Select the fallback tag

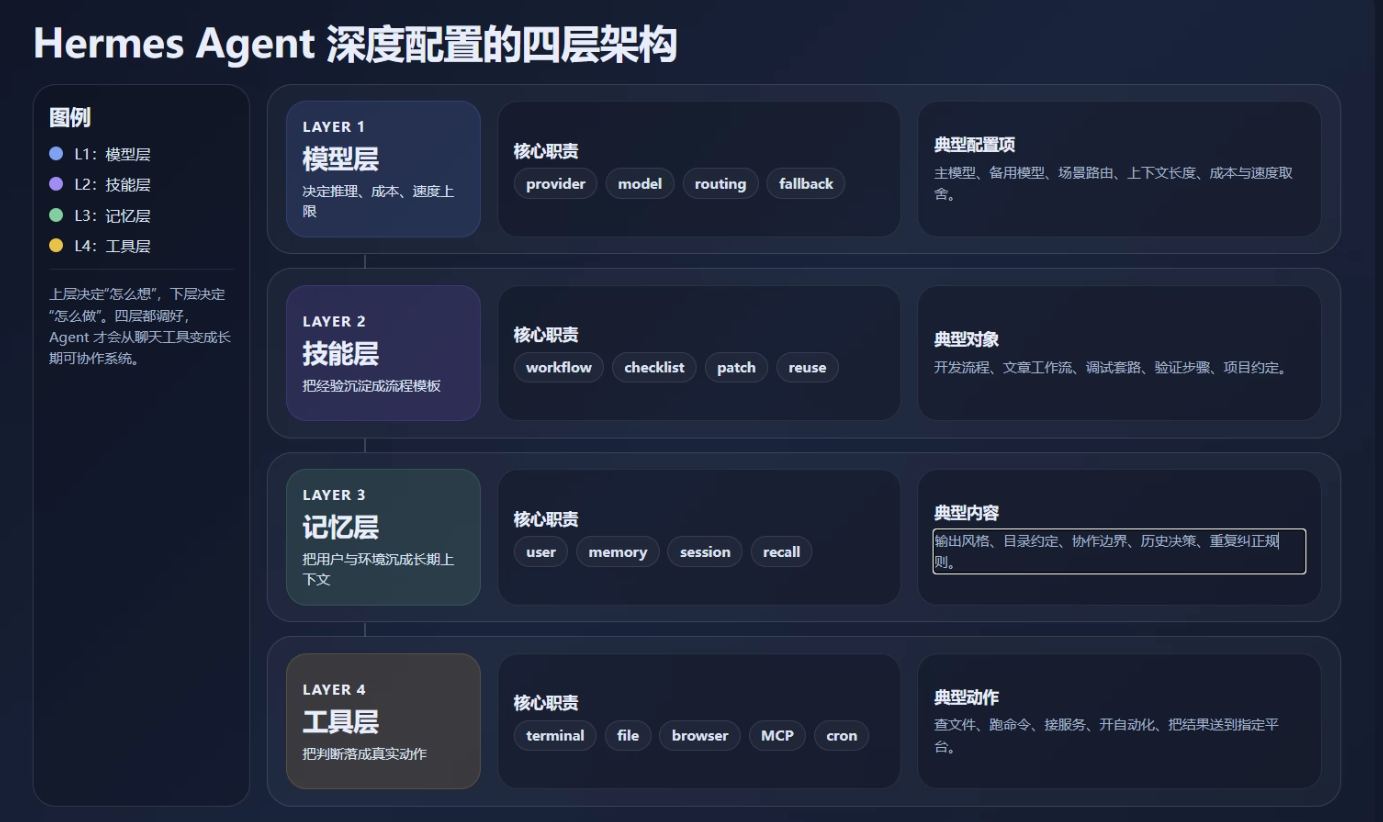(x=806, y=184)
